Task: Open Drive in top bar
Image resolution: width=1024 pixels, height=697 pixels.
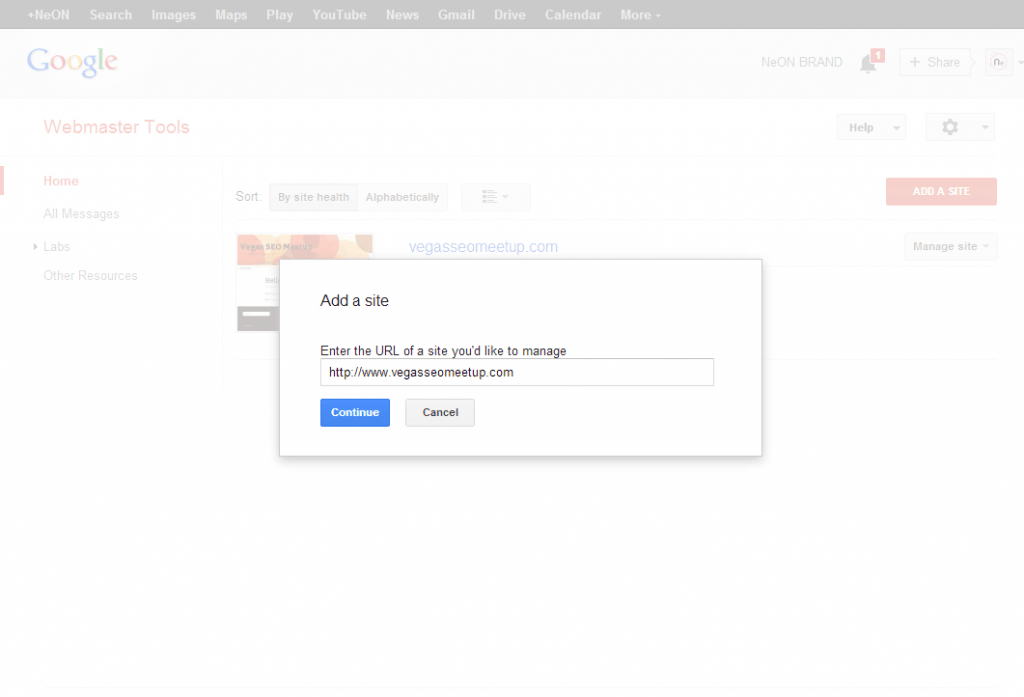Action: [x=509, y=14]
